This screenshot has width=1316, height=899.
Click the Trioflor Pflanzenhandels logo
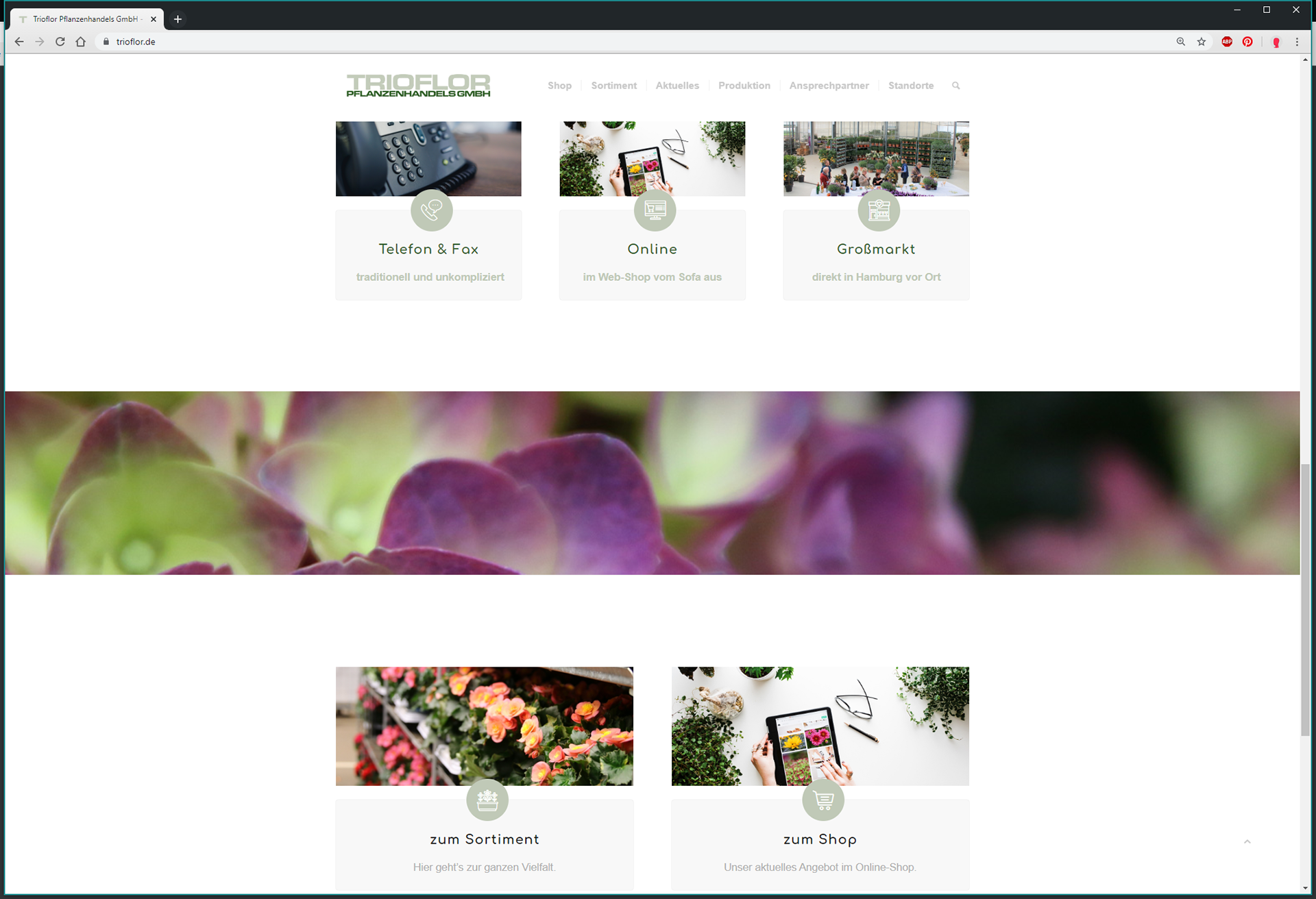(x=418, y=86)
